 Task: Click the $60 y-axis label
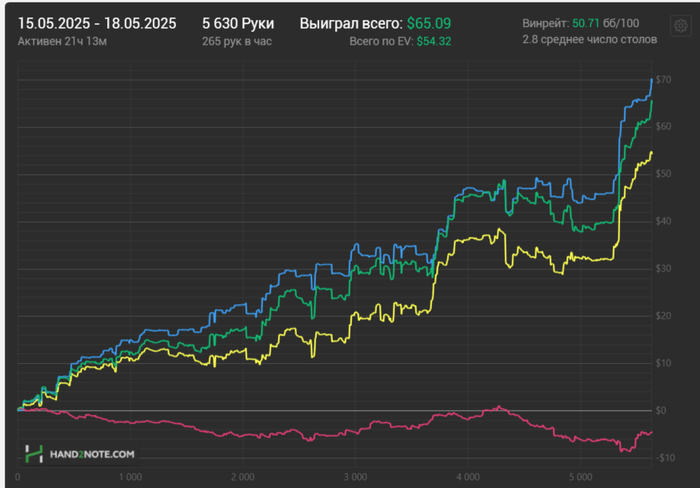tap(663, 126)
